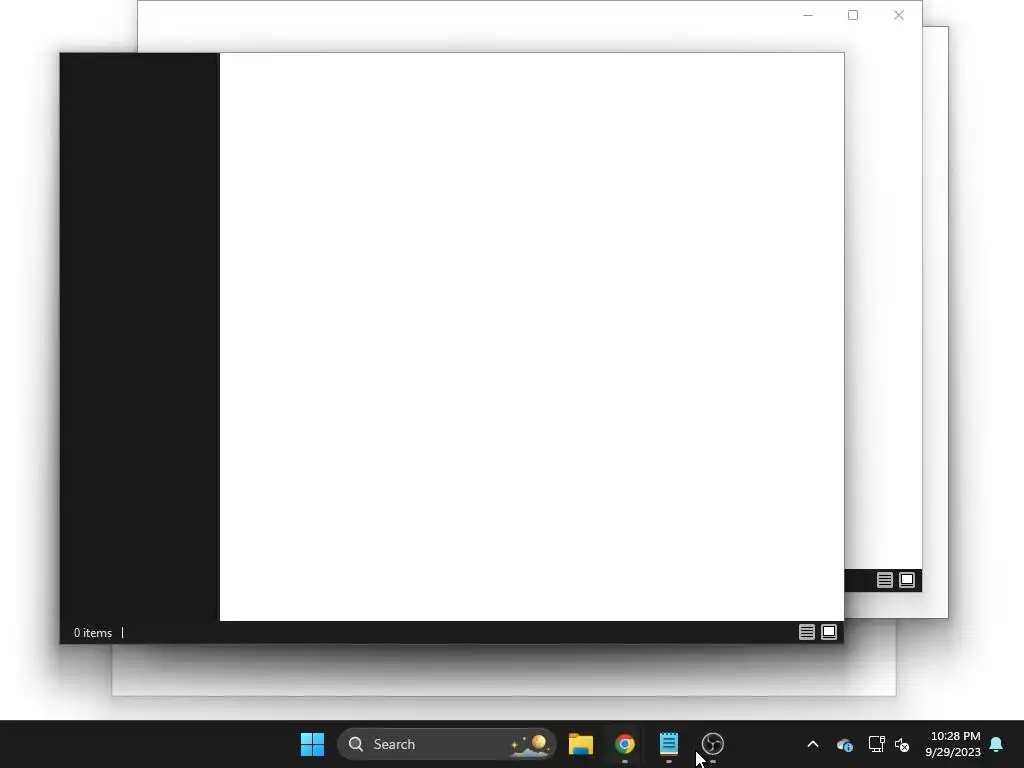Click the search highlights image in Search box

coord(530,744)
